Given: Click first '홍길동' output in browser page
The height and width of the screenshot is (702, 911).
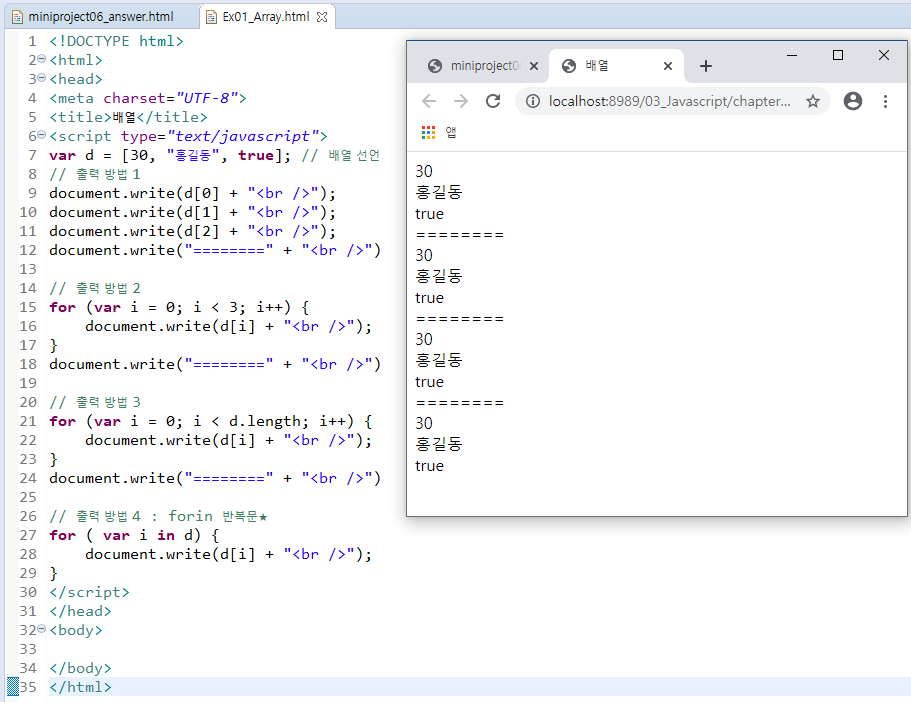Looking at the screenshot, I should pos(439,192).
